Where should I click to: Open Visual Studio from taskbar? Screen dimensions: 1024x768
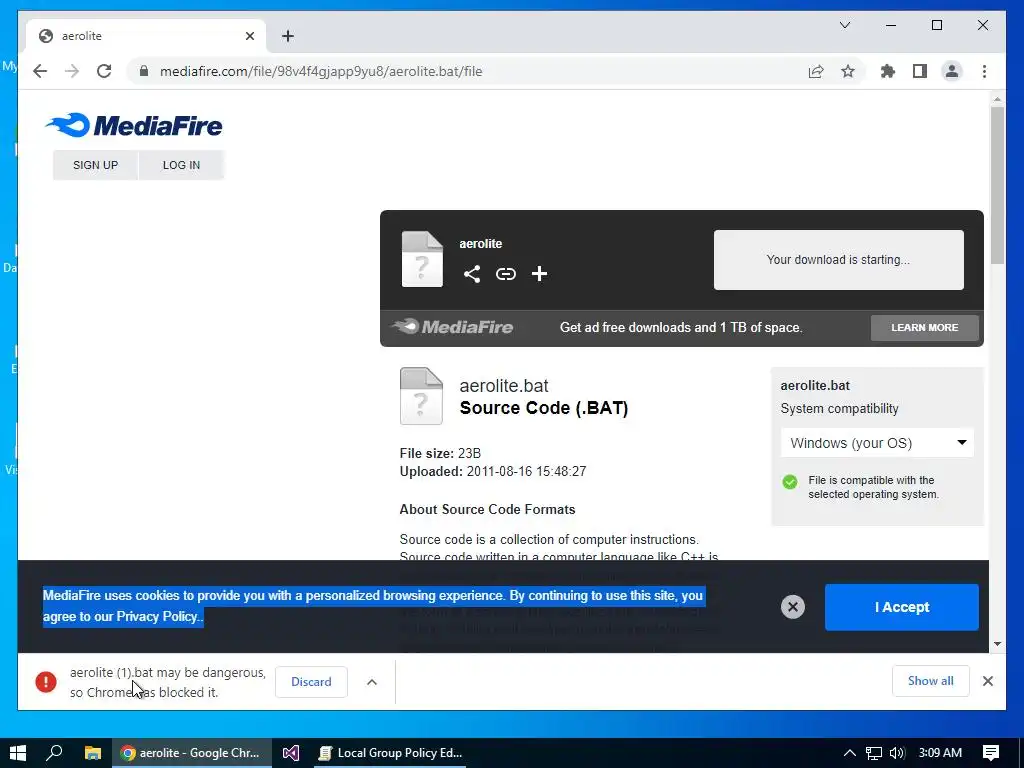tap(291, 752)
